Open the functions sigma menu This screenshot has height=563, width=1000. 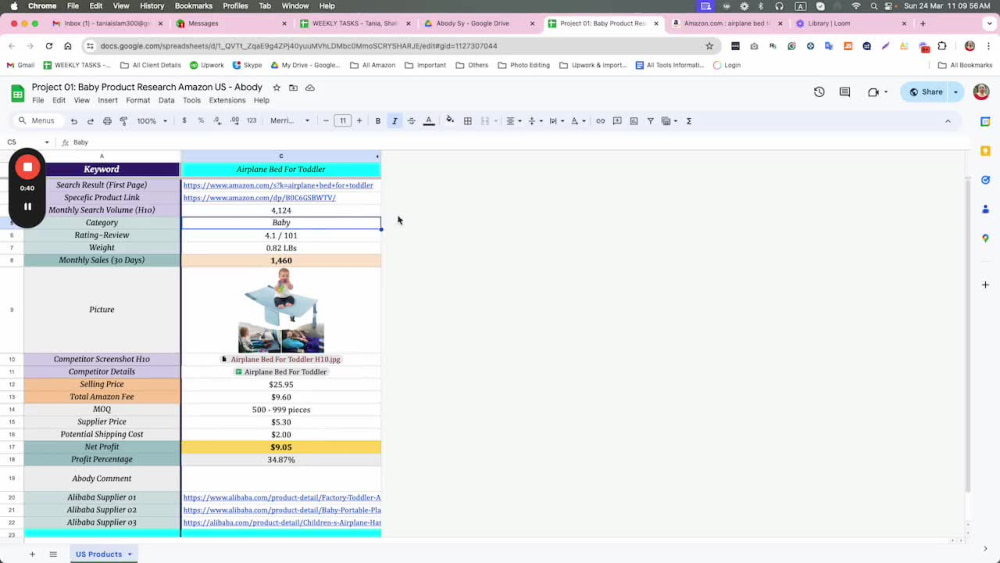point(689,121)
